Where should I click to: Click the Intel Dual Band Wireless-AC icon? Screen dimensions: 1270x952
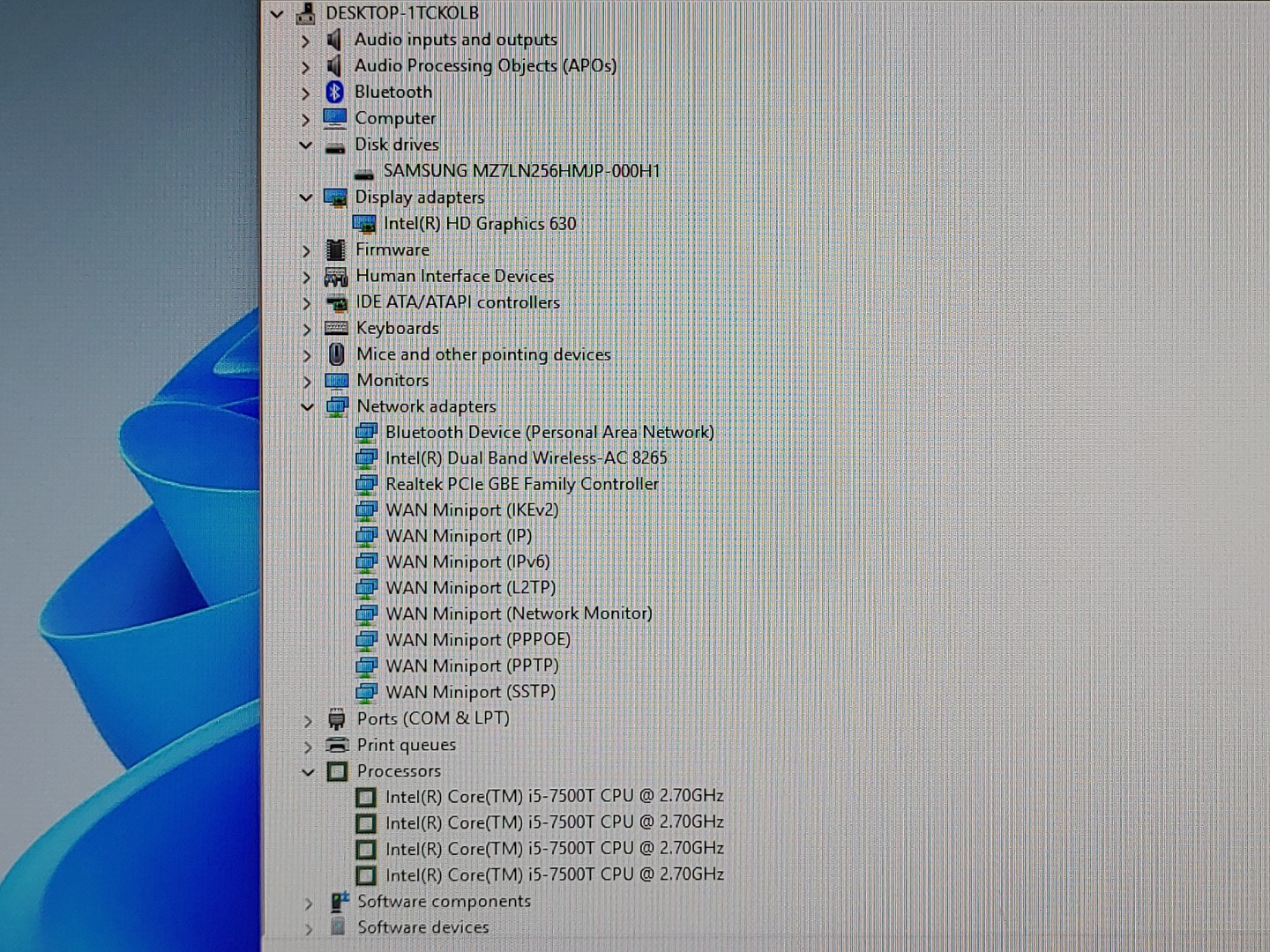coord(366,458)
